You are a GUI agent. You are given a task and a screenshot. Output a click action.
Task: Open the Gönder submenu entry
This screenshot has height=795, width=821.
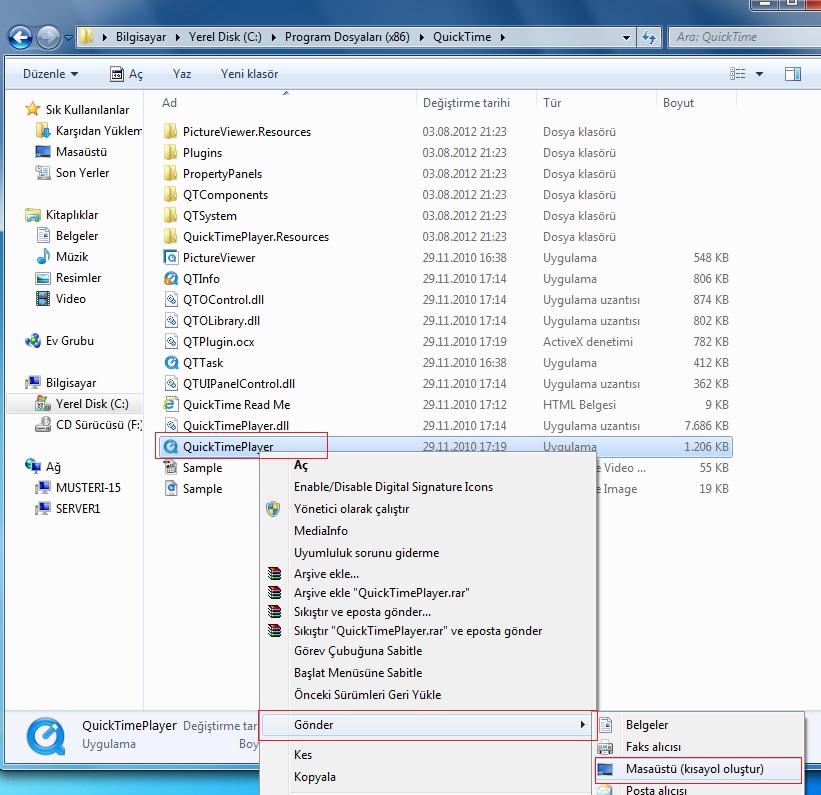[x=427, y=725]
